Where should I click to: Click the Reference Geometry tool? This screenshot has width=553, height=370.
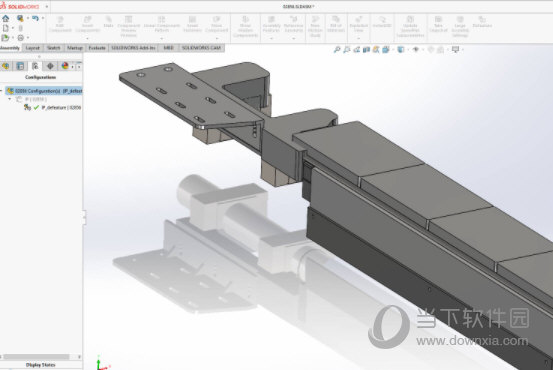click(293, 24)
